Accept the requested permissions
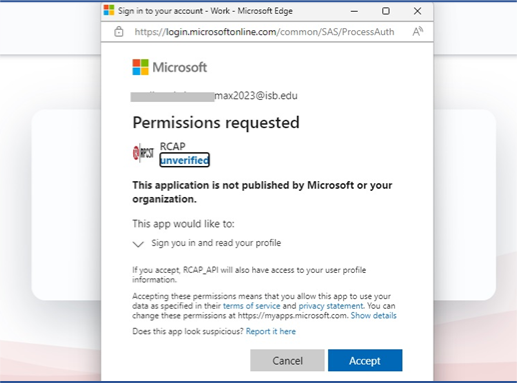The height and width of the screenshot is (383, 517). tap(365, 360)
